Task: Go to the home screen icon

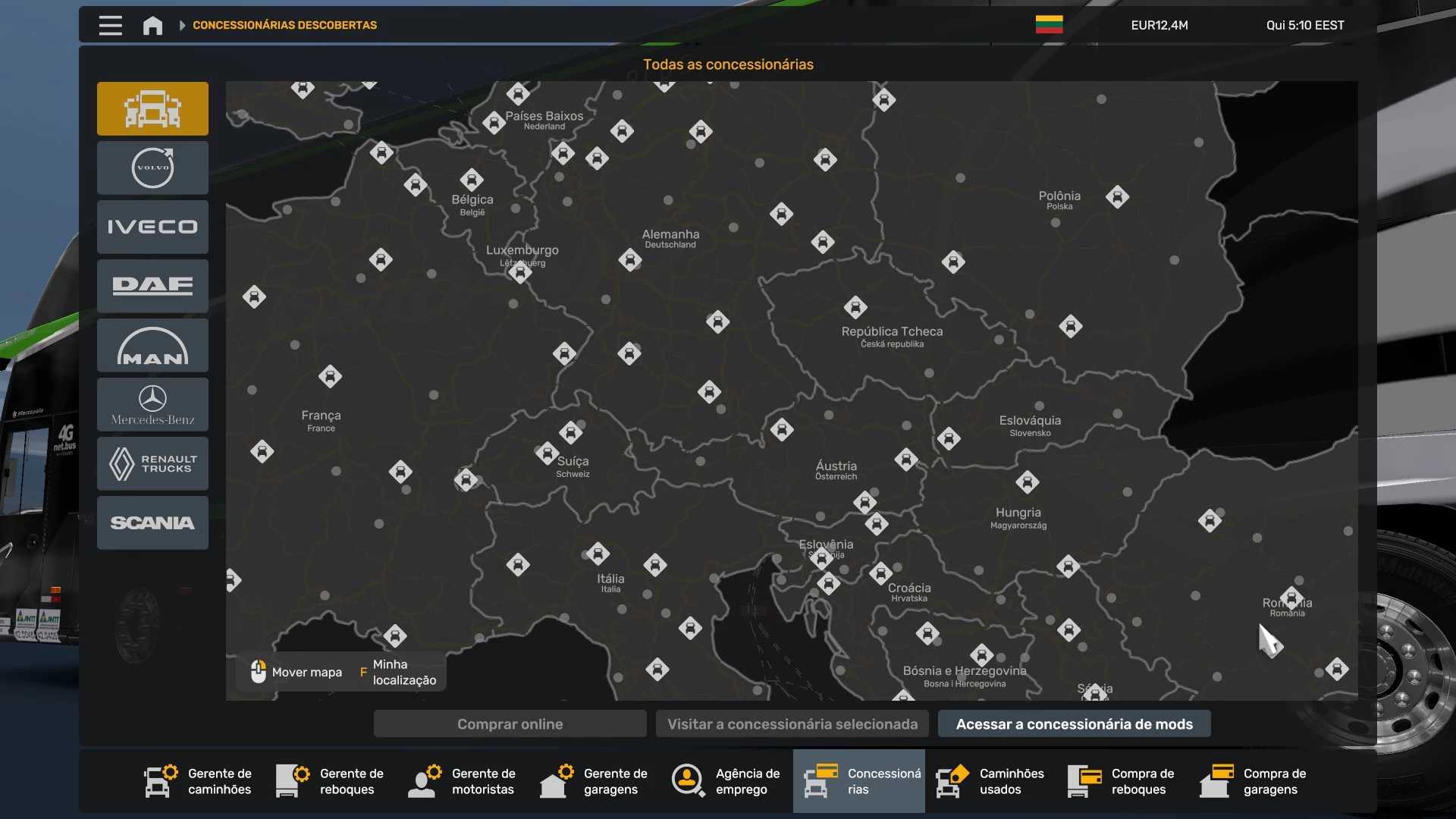Action: click(x=152, y=25)
